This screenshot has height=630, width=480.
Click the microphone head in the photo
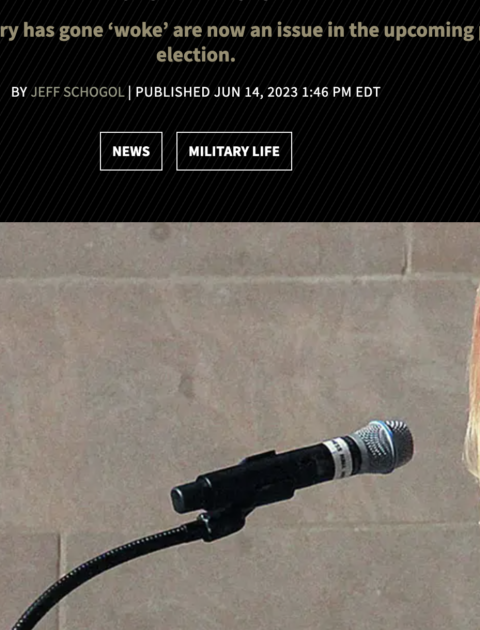coord(385,446)
